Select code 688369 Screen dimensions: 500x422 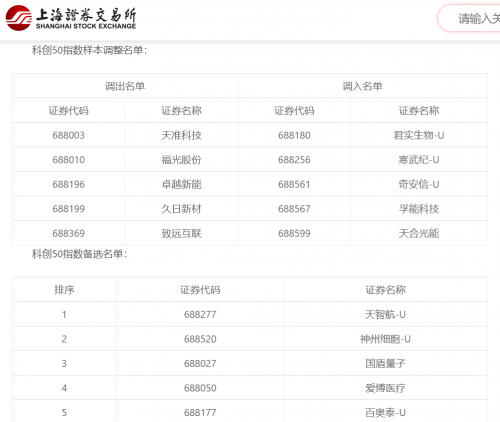coord(68,233)
